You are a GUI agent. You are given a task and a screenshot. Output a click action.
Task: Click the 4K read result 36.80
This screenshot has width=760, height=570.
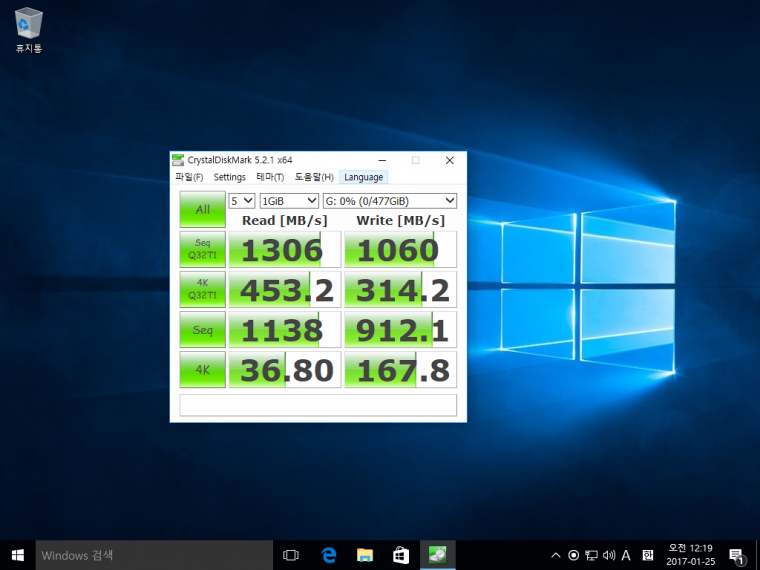click(285, 370)
